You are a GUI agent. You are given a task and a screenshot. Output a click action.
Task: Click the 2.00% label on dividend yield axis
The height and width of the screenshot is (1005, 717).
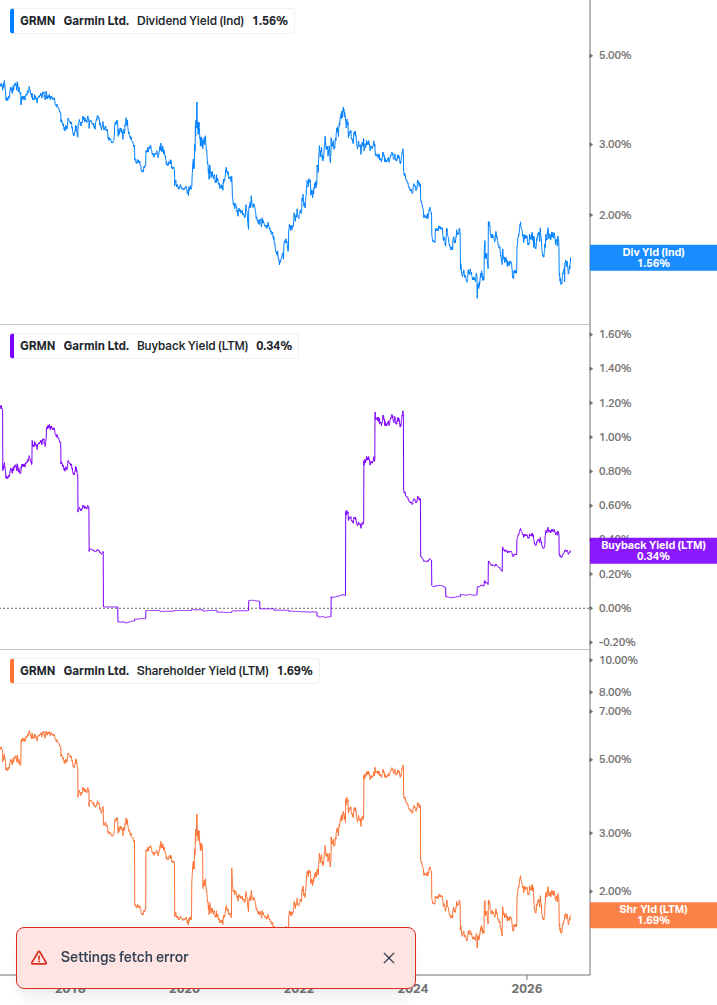point(614,215)
